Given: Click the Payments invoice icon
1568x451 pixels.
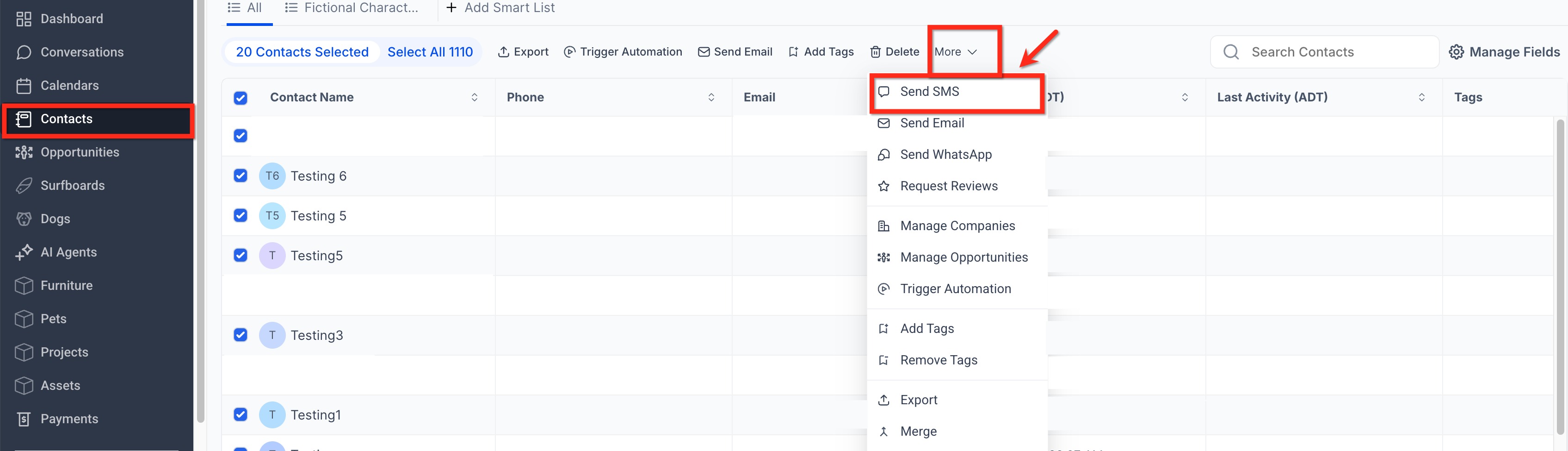Looking at the screenshot, I should (24, 420).
